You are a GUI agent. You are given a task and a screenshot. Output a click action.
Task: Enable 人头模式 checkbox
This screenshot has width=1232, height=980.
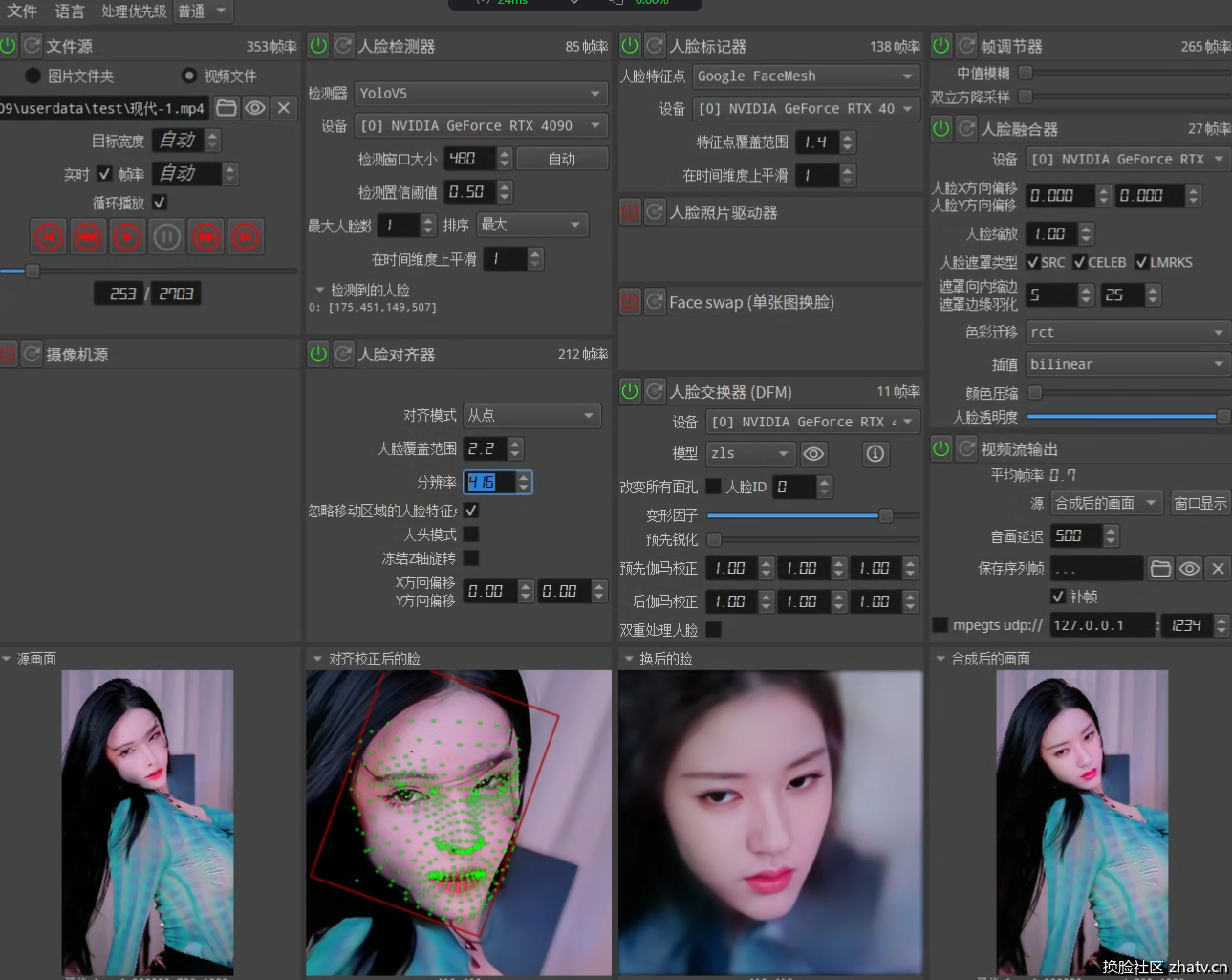(471, 534)
